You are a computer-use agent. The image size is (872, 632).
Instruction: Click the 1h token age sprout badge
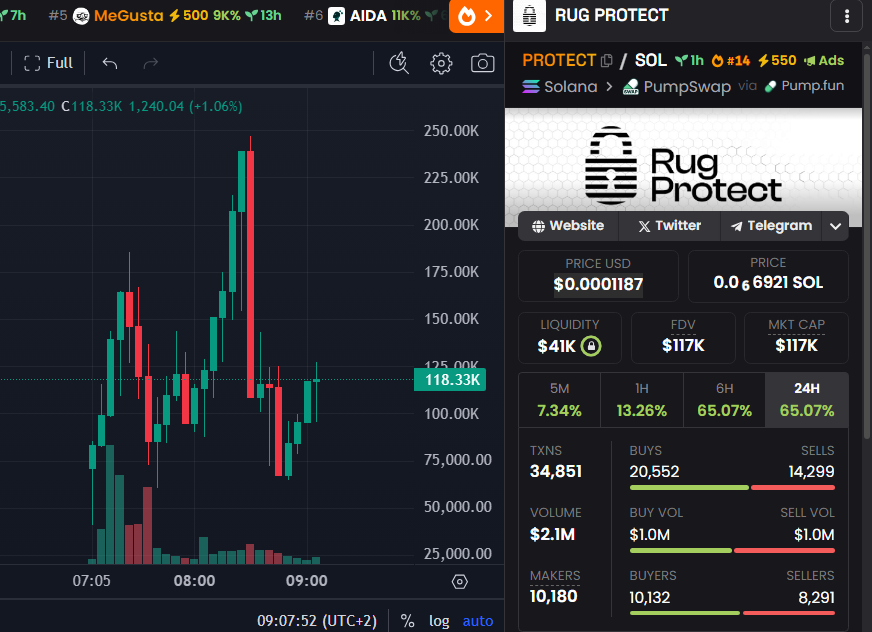coord(690,61)
